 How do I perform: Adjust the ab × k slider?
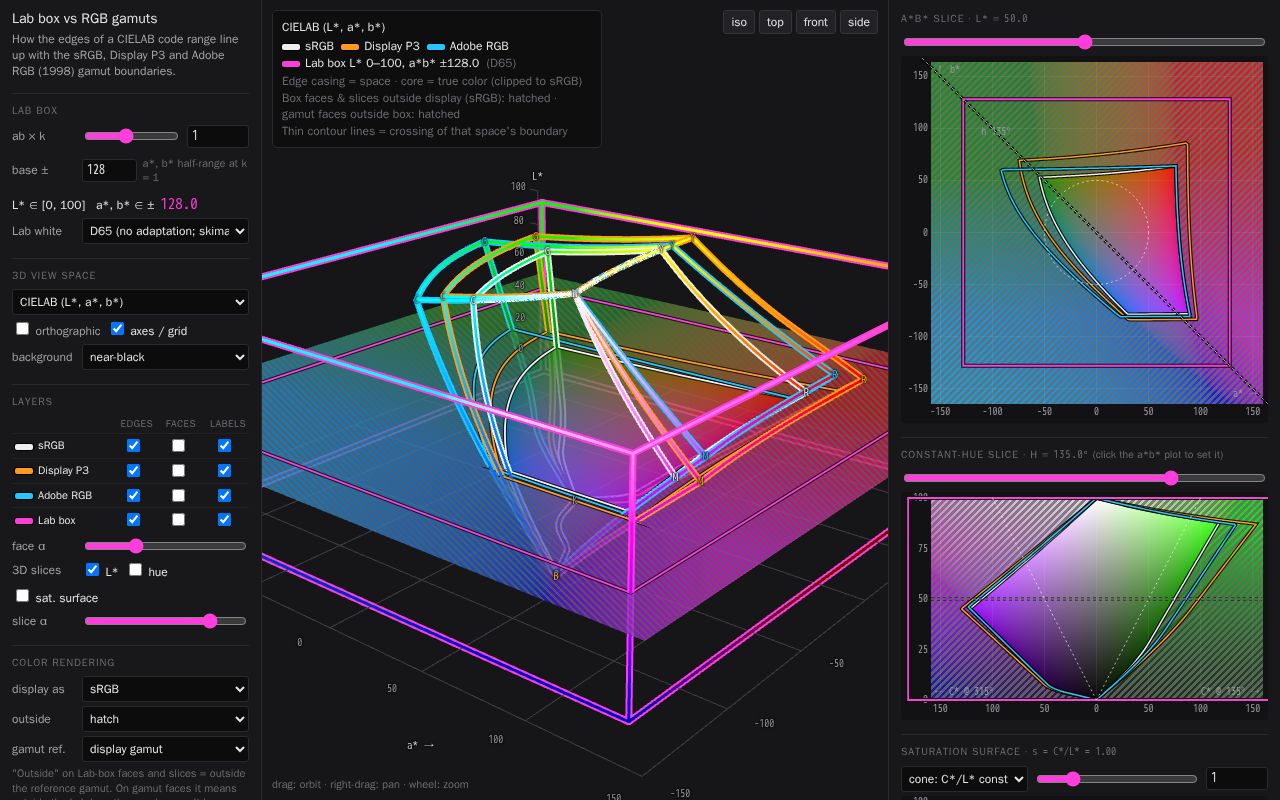[x=132, y=136]
